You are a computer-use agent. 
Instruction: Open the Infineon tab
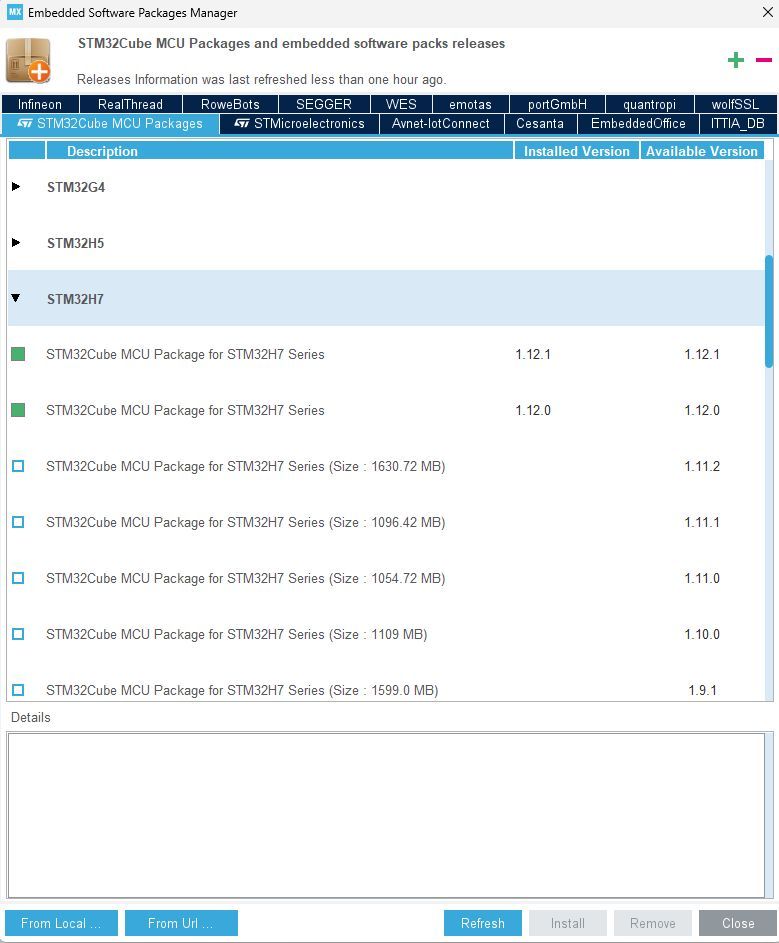(x=40, y=104)
